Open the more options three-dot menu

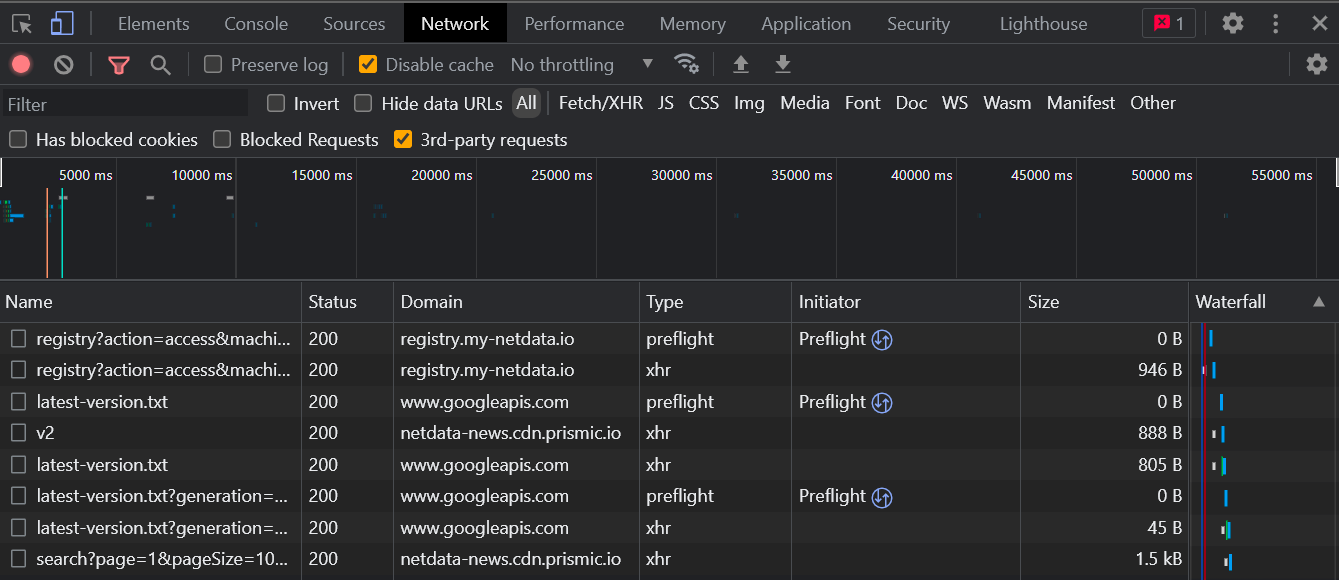click(x=1274, y=22)
